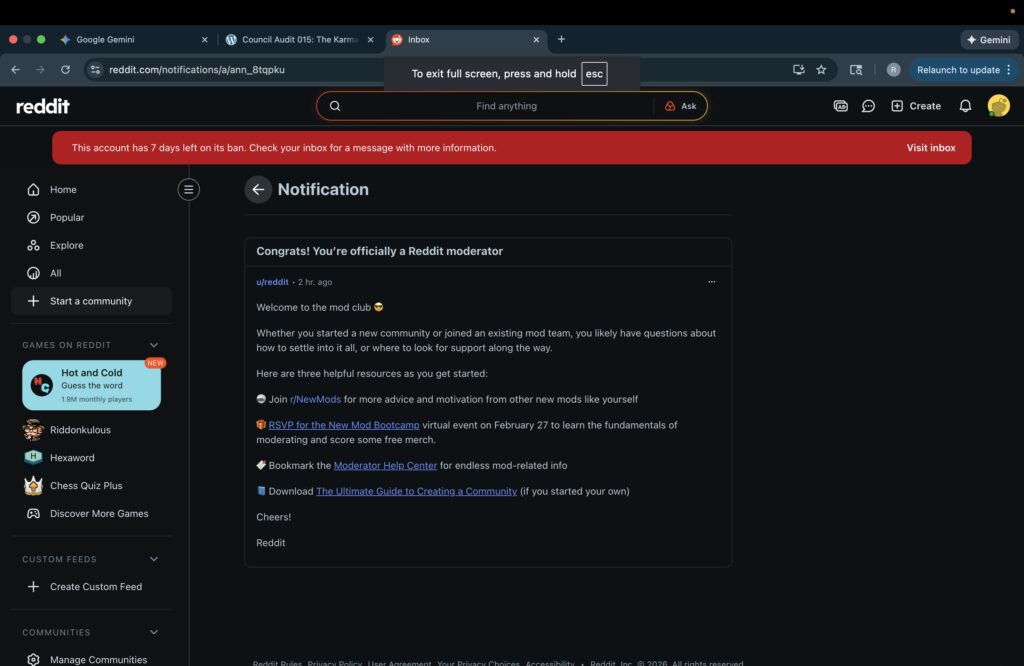Collapse the left sidebar navigation
This screenshot has width=1024, height=666.
(x=188, y=189)
